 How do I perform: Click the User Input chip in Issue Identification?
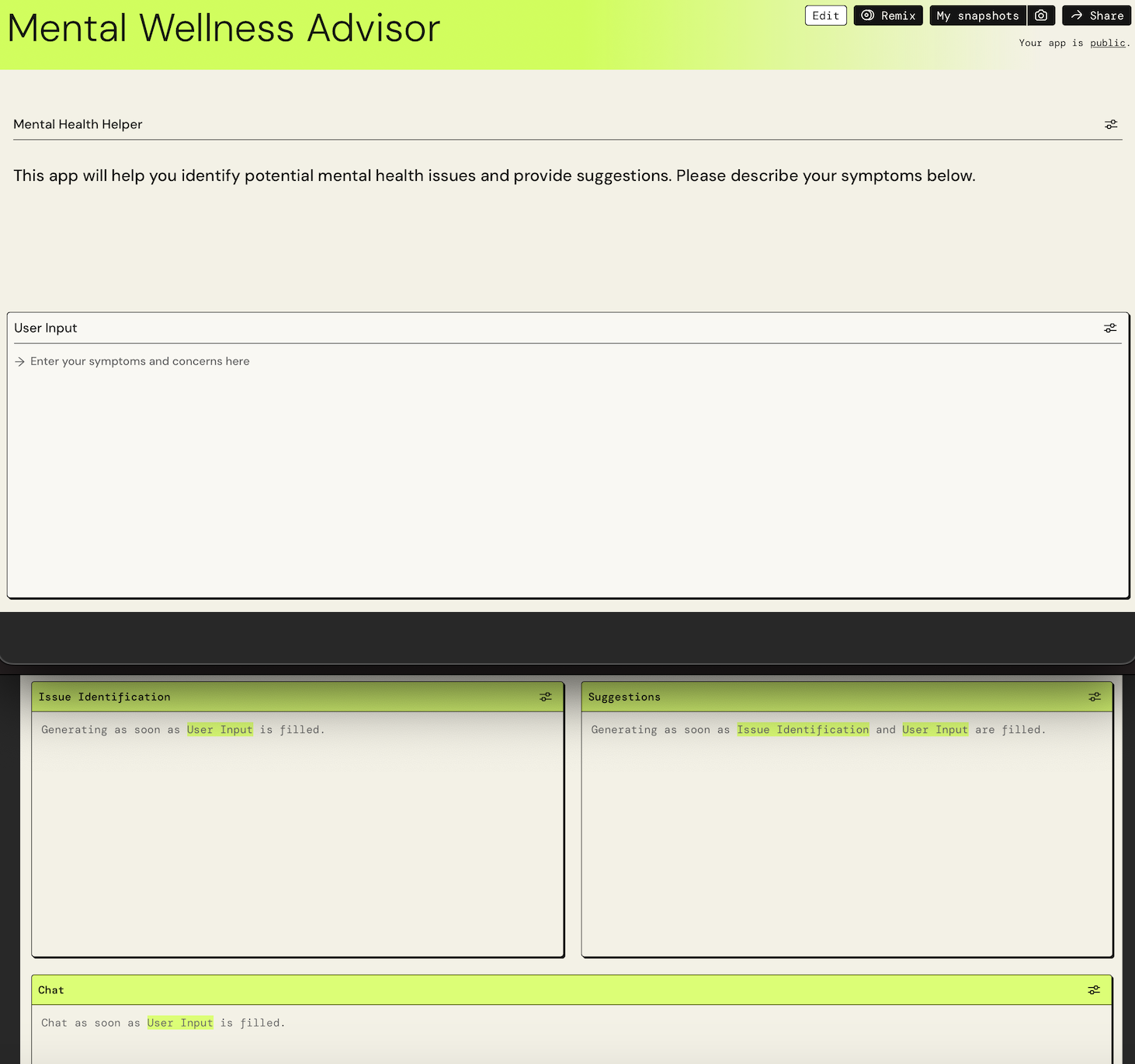pyautogui.click(x=220, y=729)
